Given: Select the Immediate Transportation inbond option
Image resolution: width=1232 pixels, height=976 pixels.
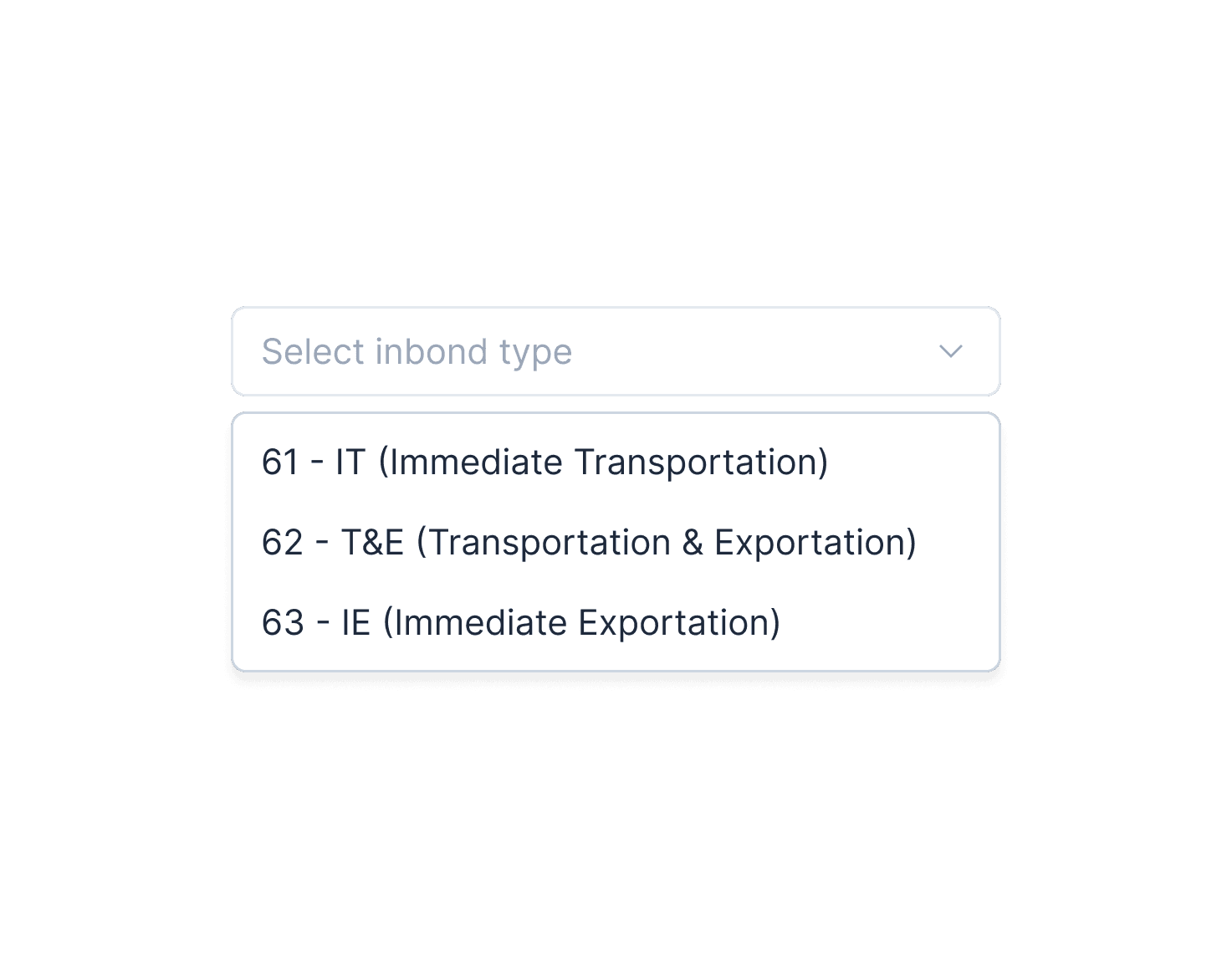Looking at the screenshot, I should coord(544,462).
